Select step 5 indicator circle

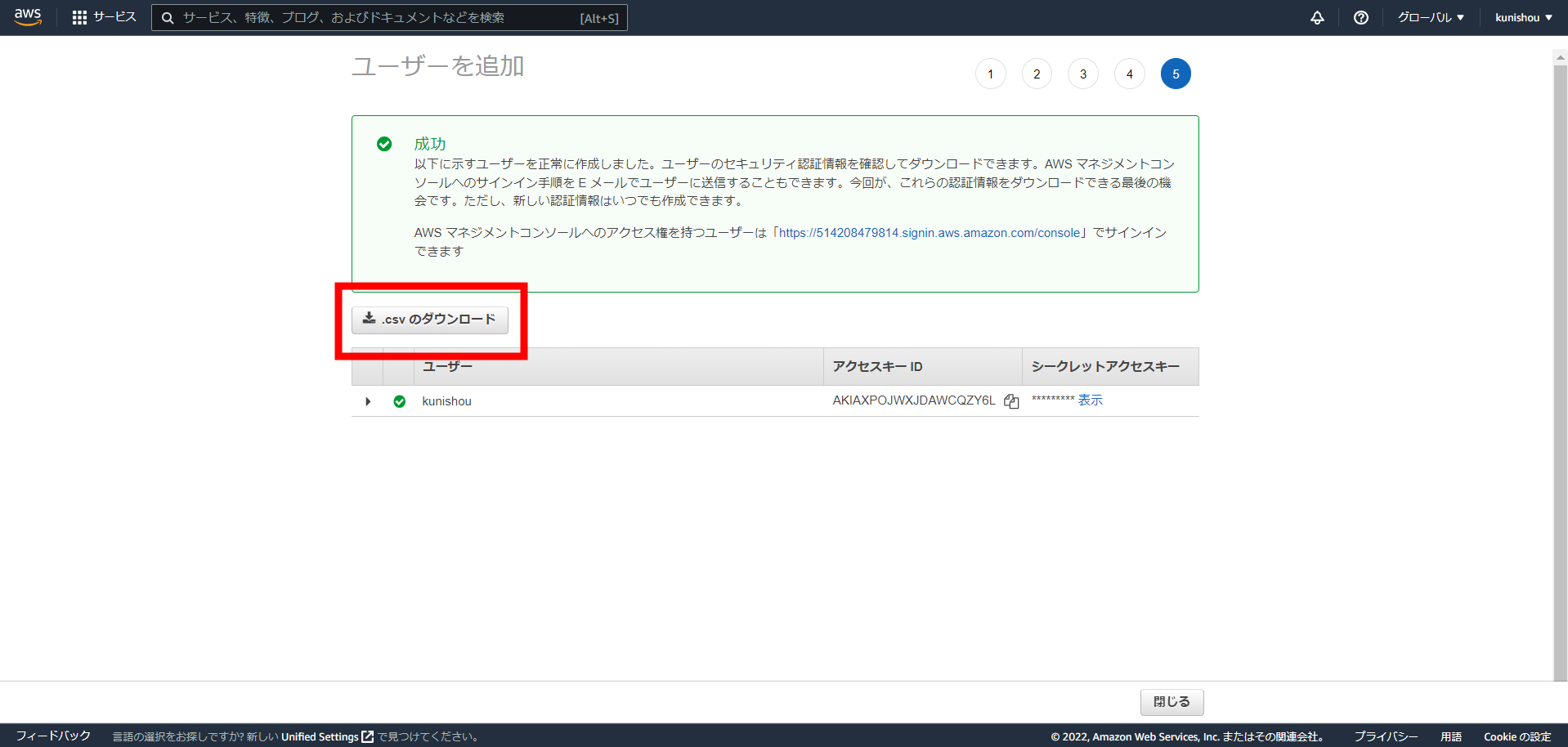1176,73
